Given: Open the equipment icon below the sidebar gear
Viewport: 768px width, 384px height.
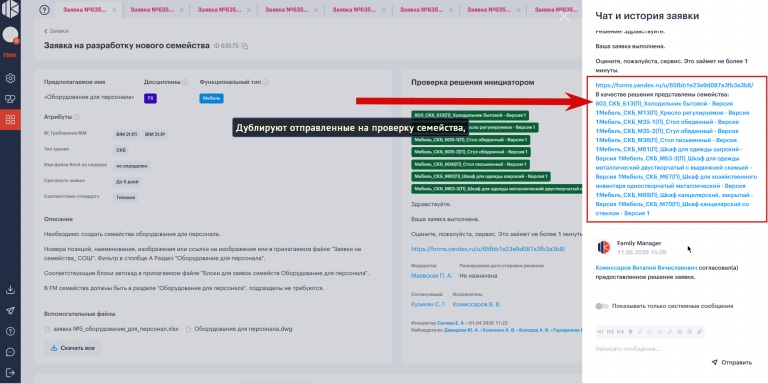Looking at the screenshot, I should click(10, 99).
